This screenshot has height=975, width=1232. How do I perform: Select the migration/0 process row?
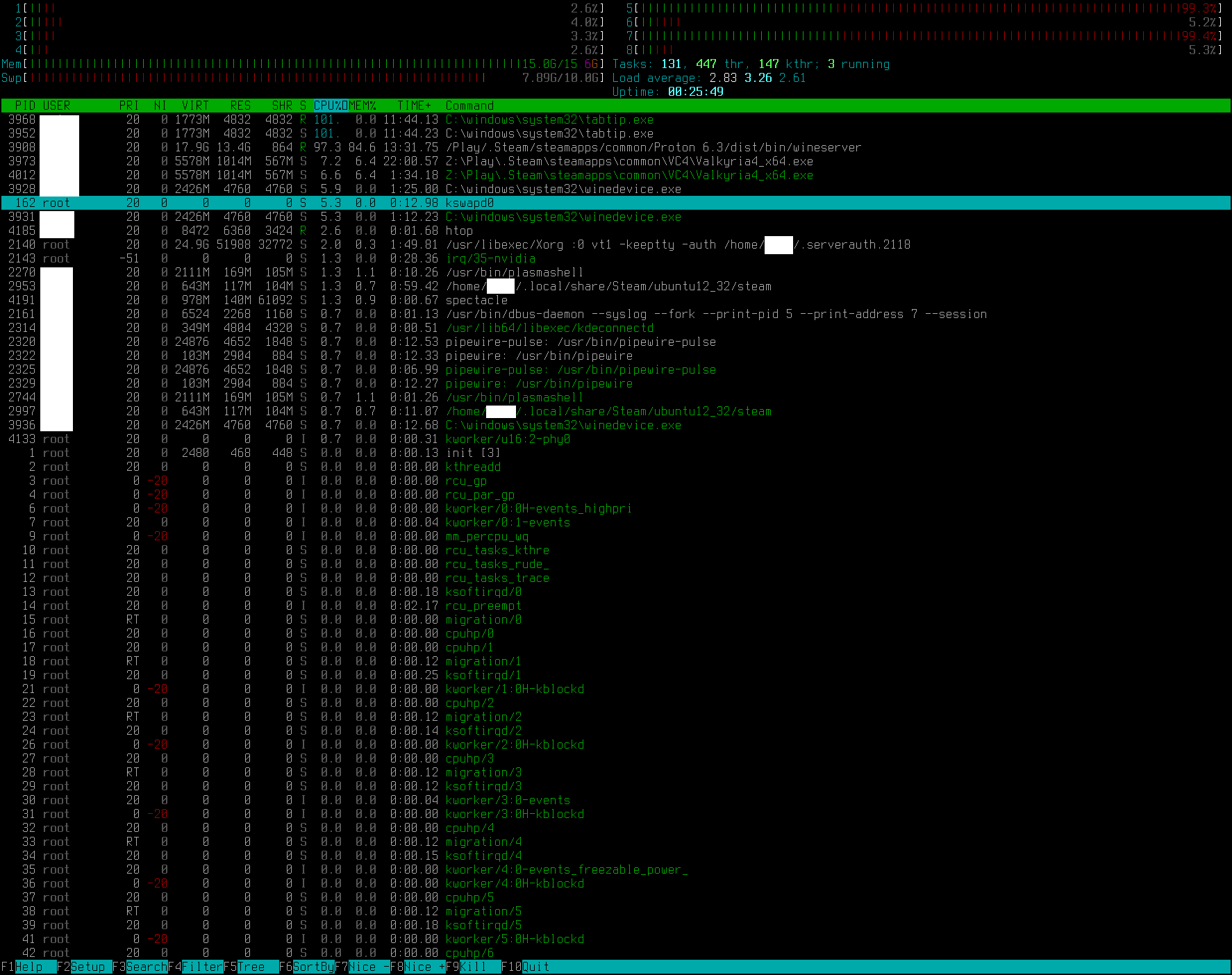click(616, 619)
